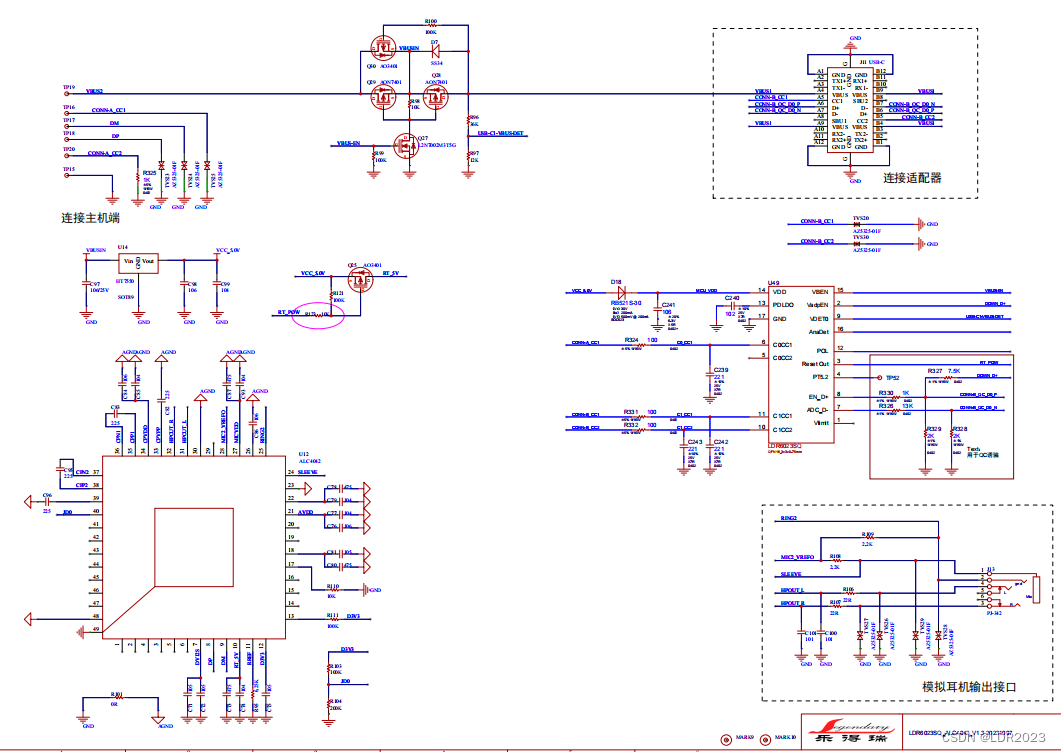Screen dimensions: 1061x752
Task: Click the VBUS2 net label
Action: (x=95, y=91)
